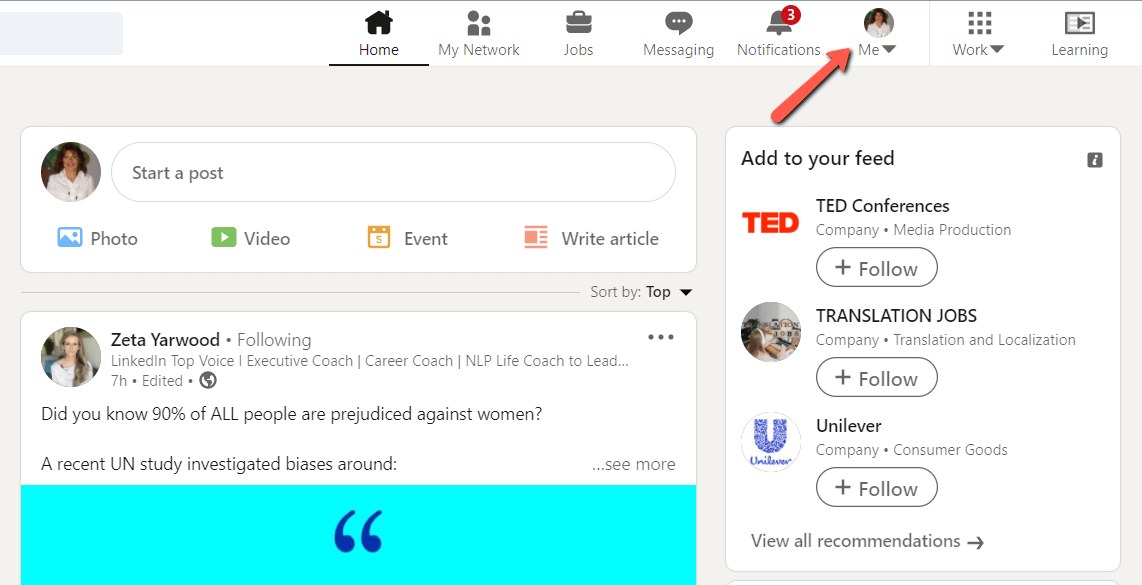Open the Learning video icon
The width and height of the screenshot is (1142, 585).
coord(1079,23)
